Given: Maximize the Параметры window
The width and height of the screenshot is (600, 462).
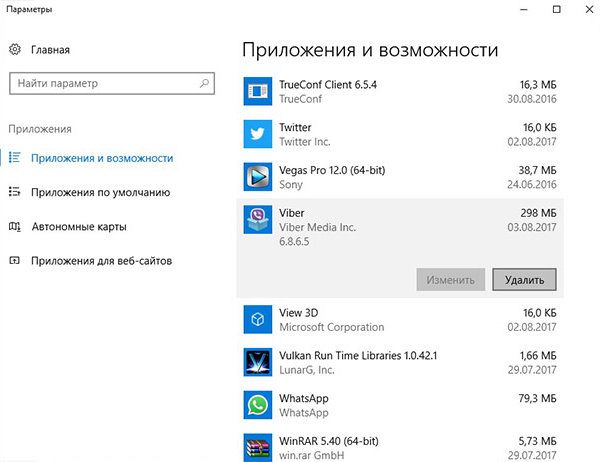Looking at the screenshot, I should click(x=557, y=9).
